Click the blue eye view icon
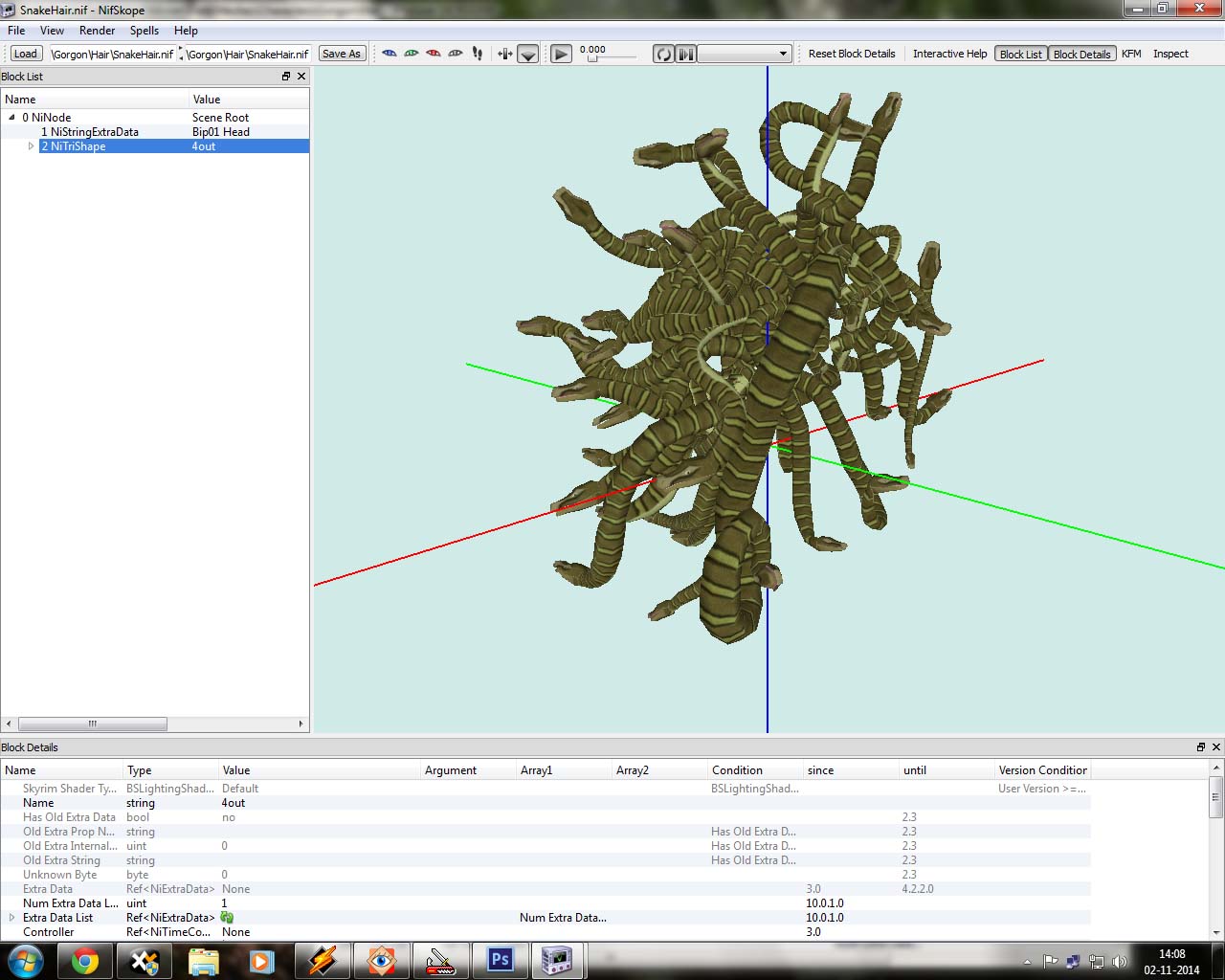Image resolution: width=1225 pixels, height=980 pixels. pos(390,54)
